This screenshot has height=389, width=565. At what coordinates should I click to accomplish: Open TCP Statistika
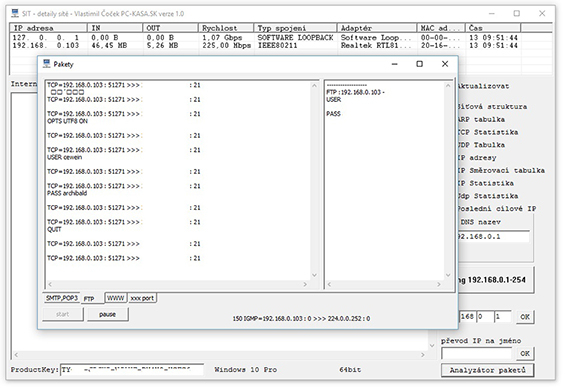[488, 132]
